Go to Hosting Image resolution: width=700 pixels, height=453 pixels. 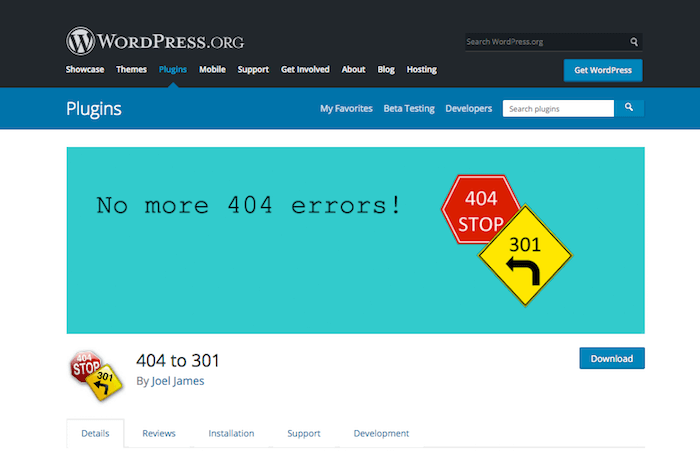click(x=421, y=69)
